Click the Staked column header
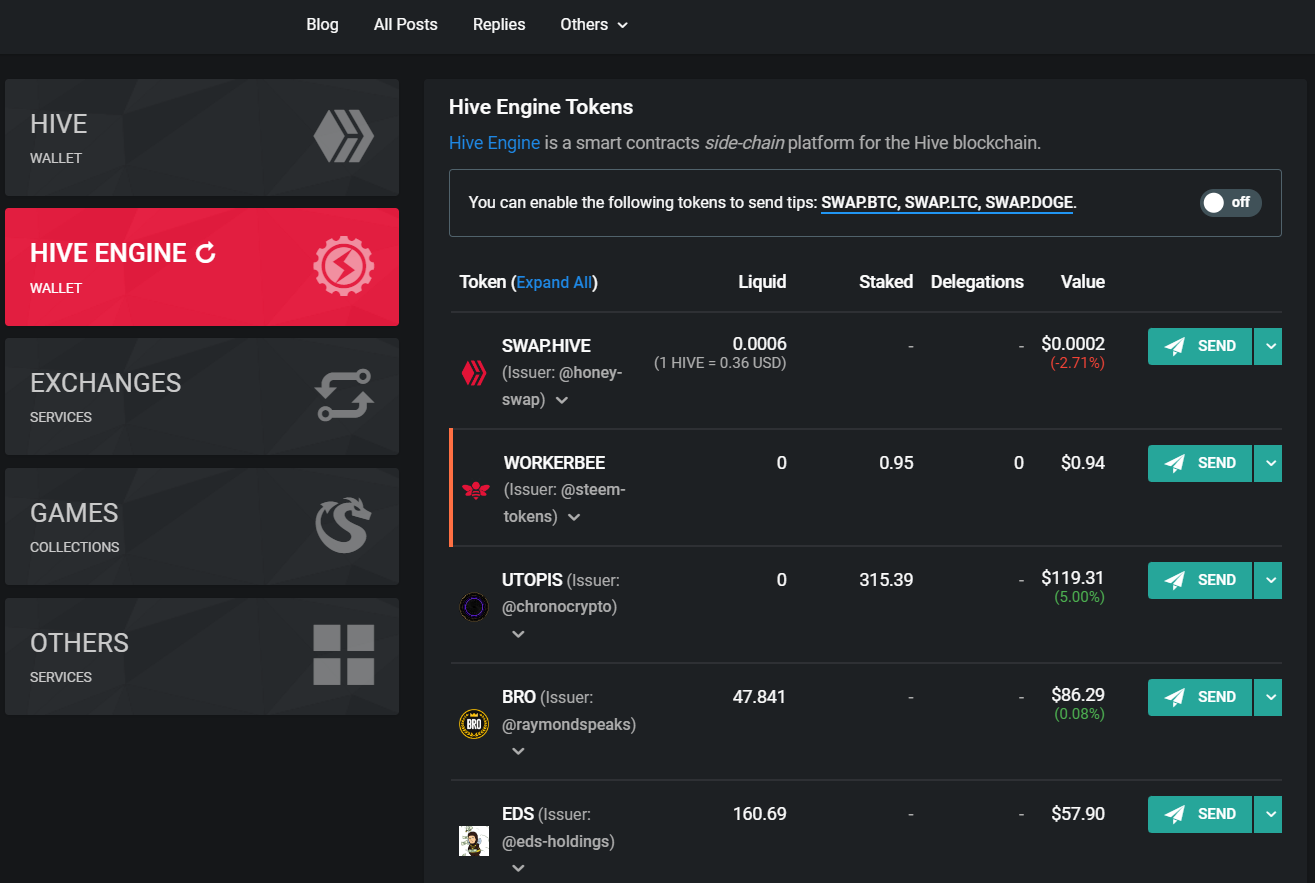 [x=886, y=282]
